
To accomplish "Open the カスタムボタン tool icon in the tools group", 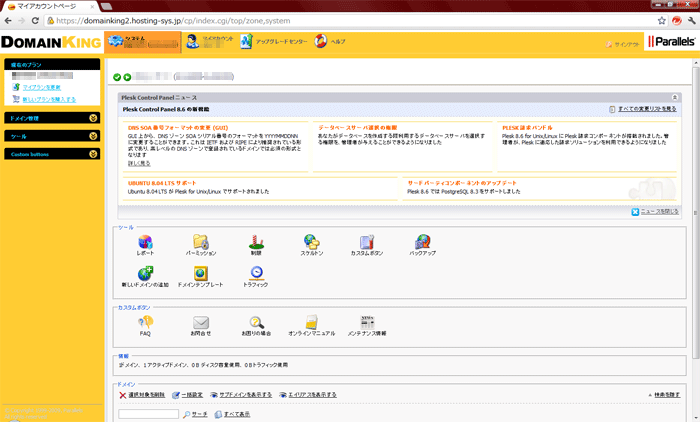I will 367,242.
